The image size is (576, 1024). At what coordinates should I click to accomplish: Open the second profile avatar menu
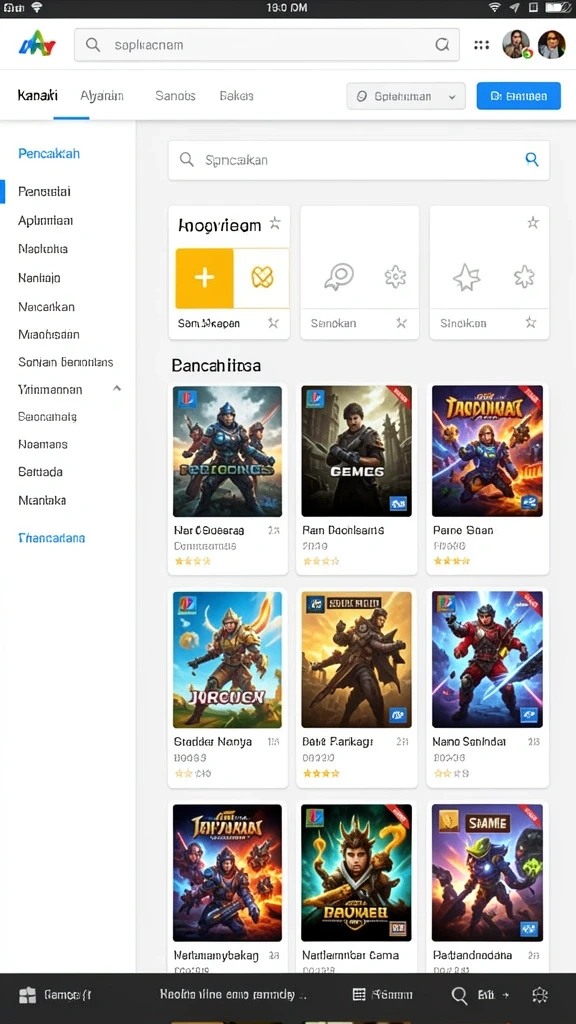coord(551,45)
